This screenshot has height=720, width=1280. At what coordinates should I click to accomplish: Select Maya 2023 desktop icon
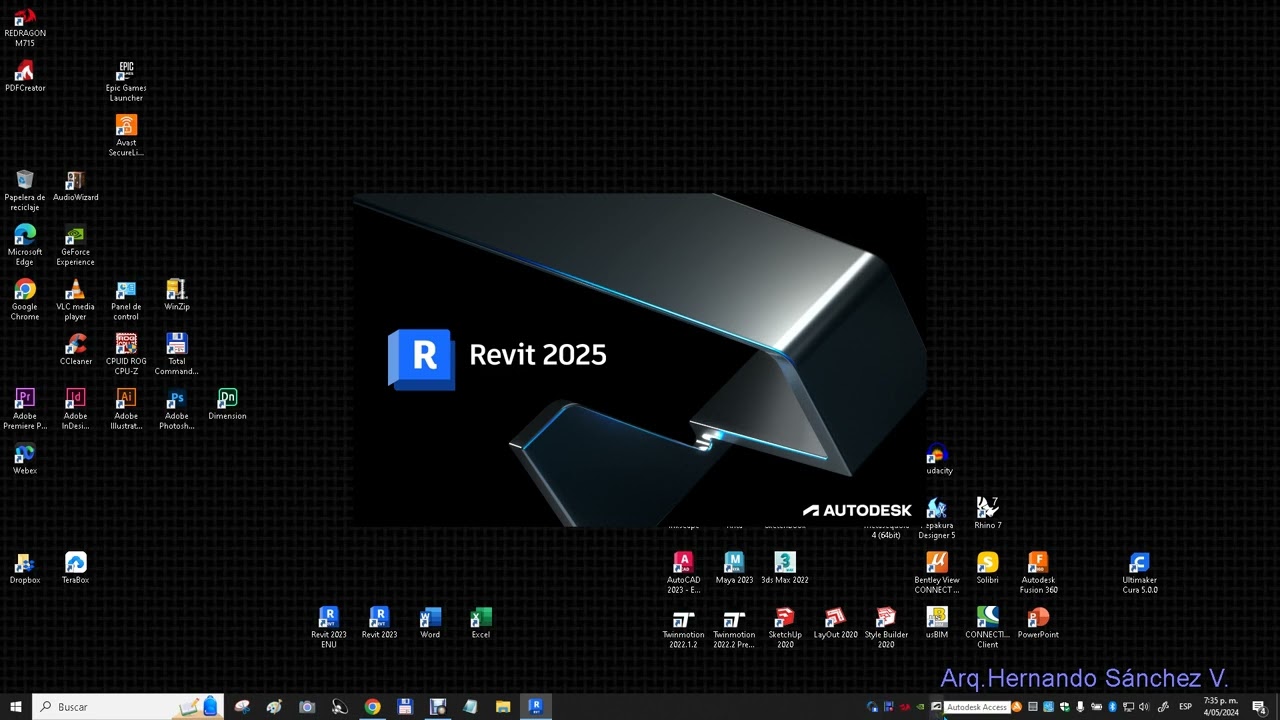tap(734, 568)
